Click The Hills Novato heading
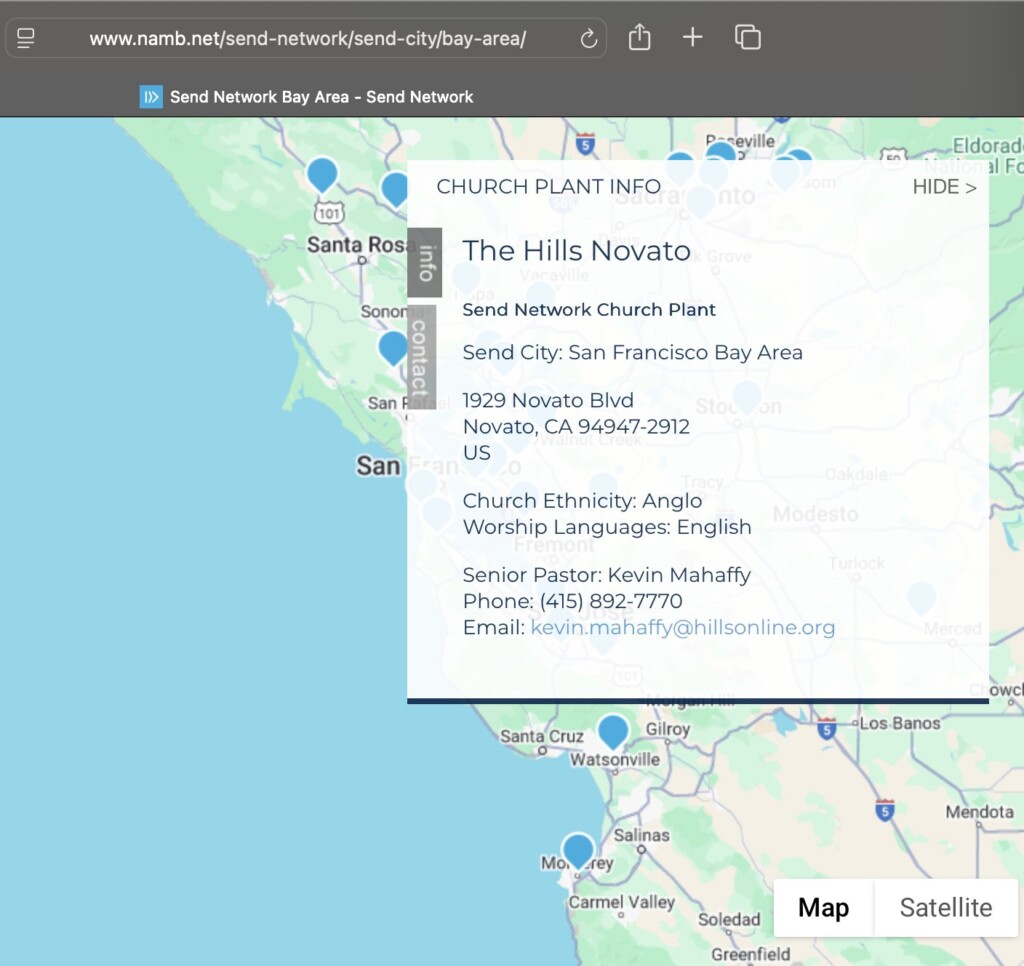This screenshot has height=966, width=1024. click(x=577, y=251)
